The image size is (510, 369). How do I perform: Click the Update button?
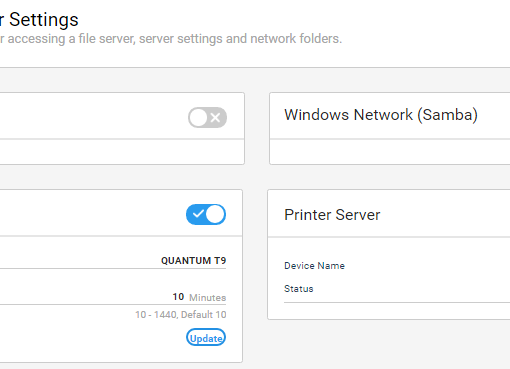tap(206, 337)
